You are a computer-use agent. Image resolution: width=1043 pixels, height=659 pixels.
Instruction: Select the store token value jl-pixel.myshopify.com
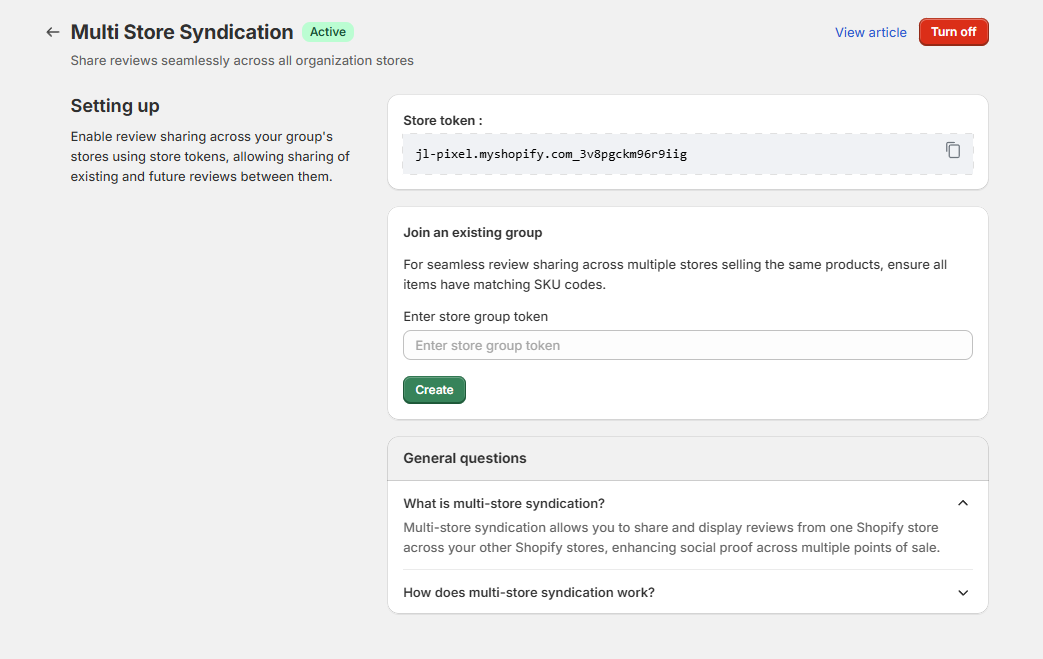point(551,153)
